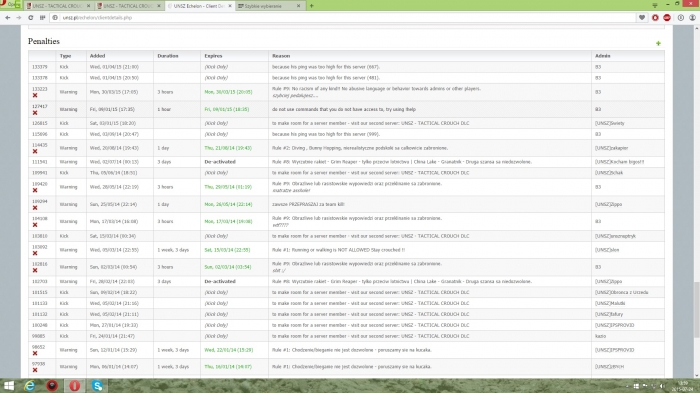Open Opera in the taskbar

pos(75,385)
